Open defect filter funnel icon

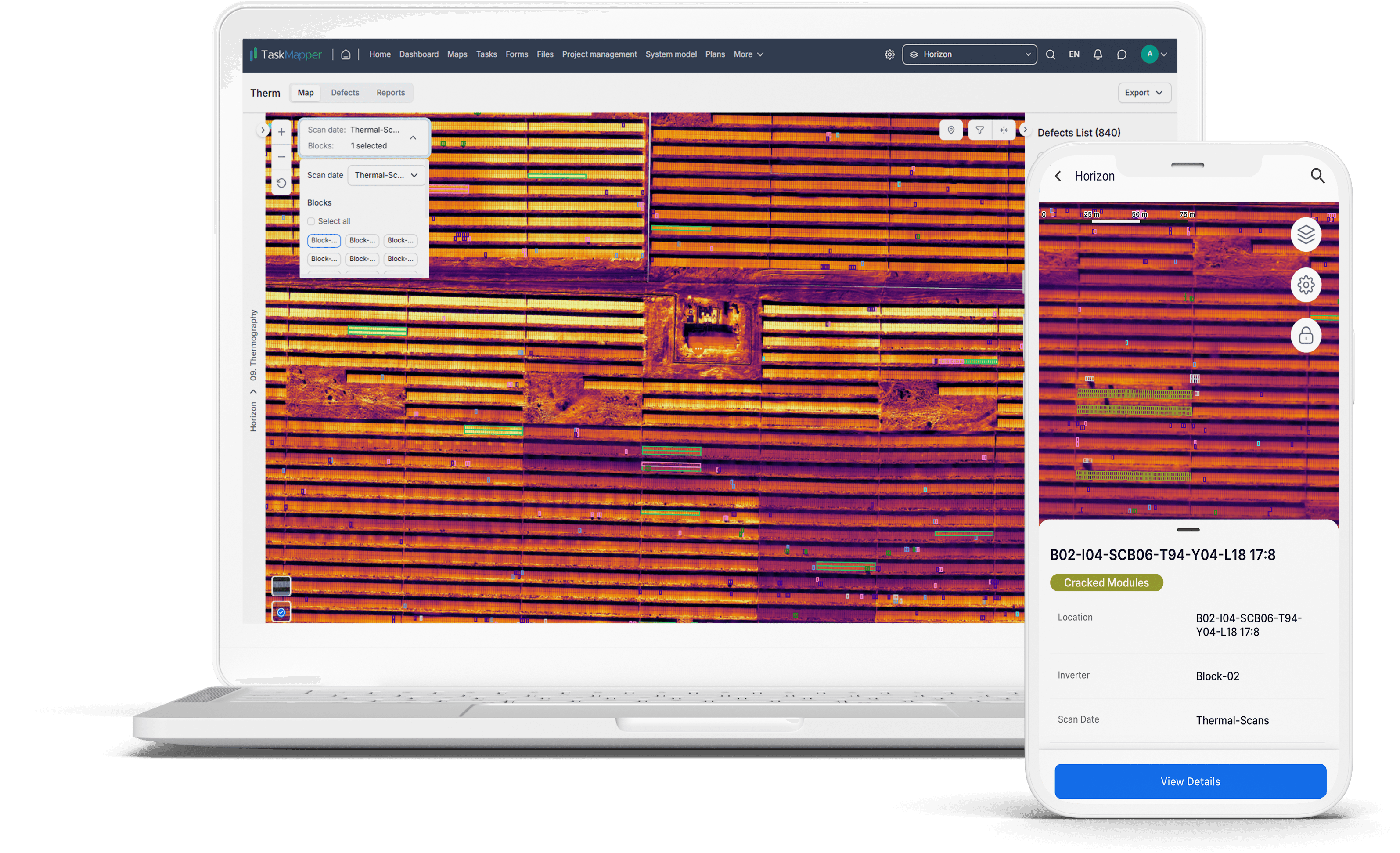[979, 130]
